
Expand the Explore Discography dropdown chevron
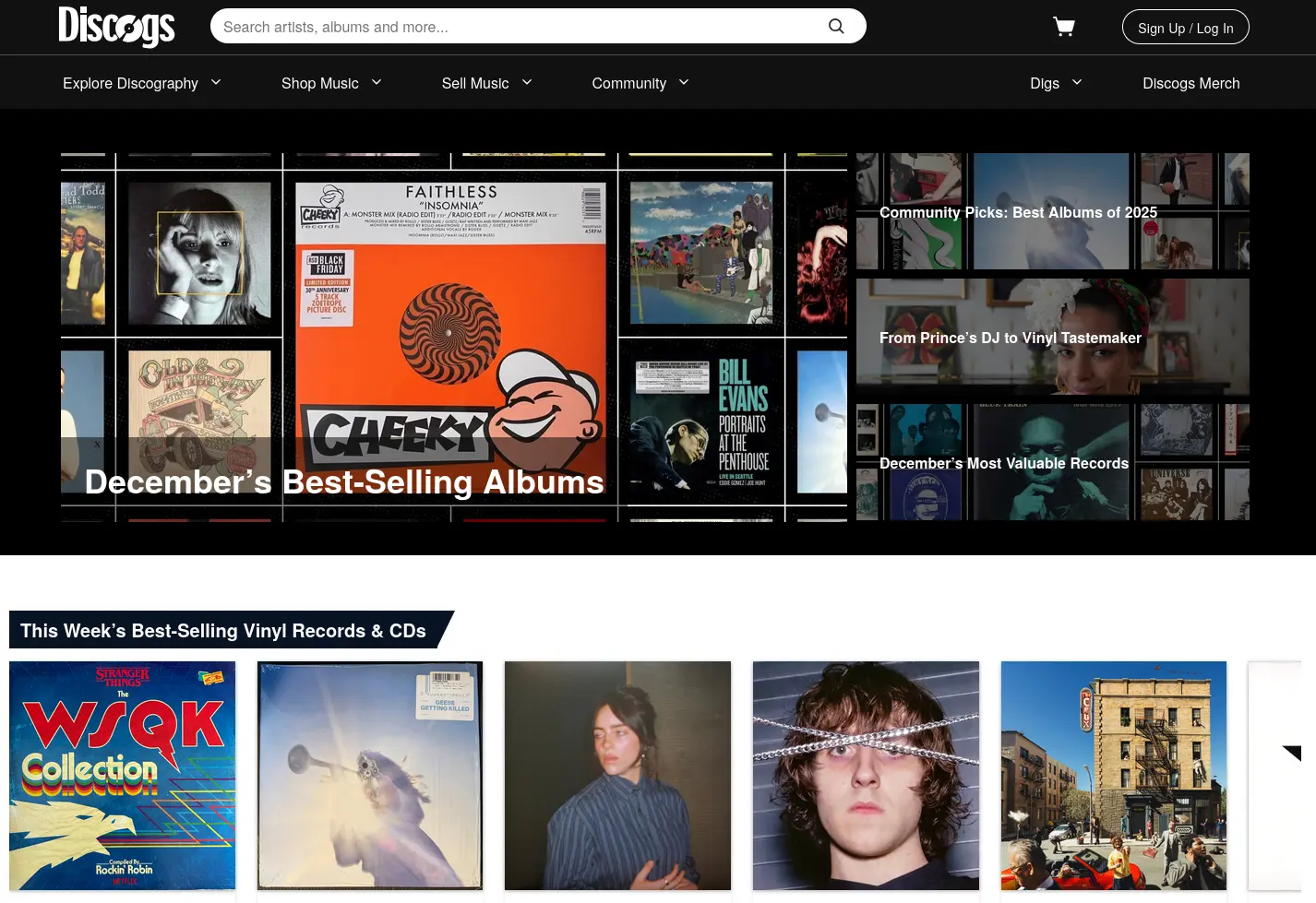215,82
